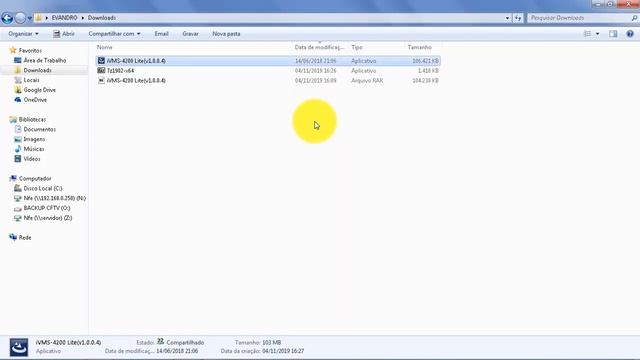The width and height of the screenshot is (640, 360).
Task: Click the iVMS-4200 application file icon
Action: 101,60
